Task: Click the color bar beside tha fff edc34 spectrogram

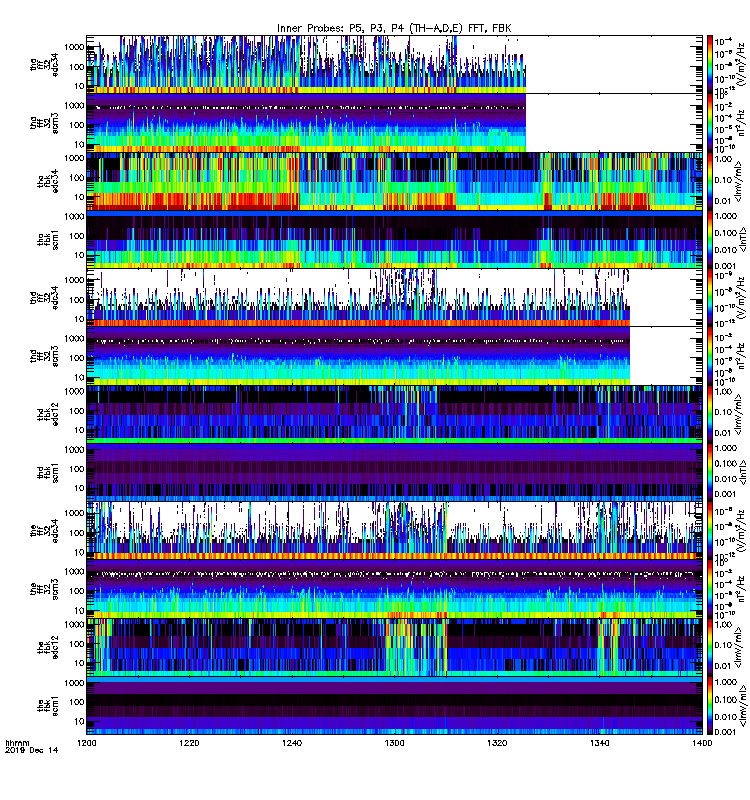Action: coord(710,64)
